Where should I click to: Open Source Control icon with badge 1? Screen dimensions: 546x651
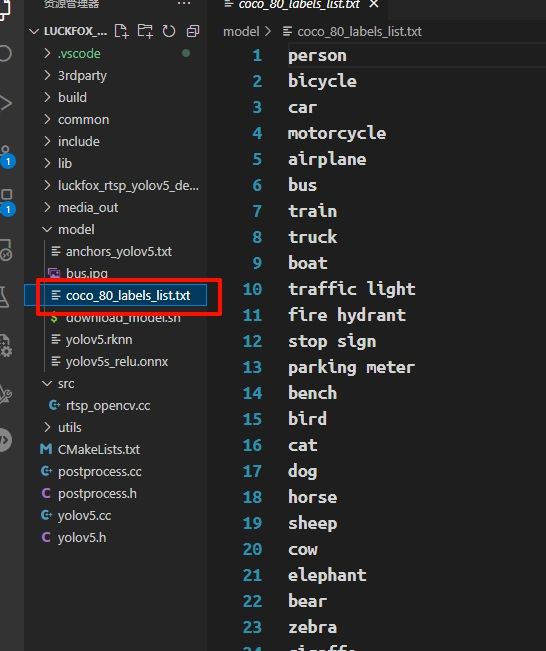click(x=7, y=156)
